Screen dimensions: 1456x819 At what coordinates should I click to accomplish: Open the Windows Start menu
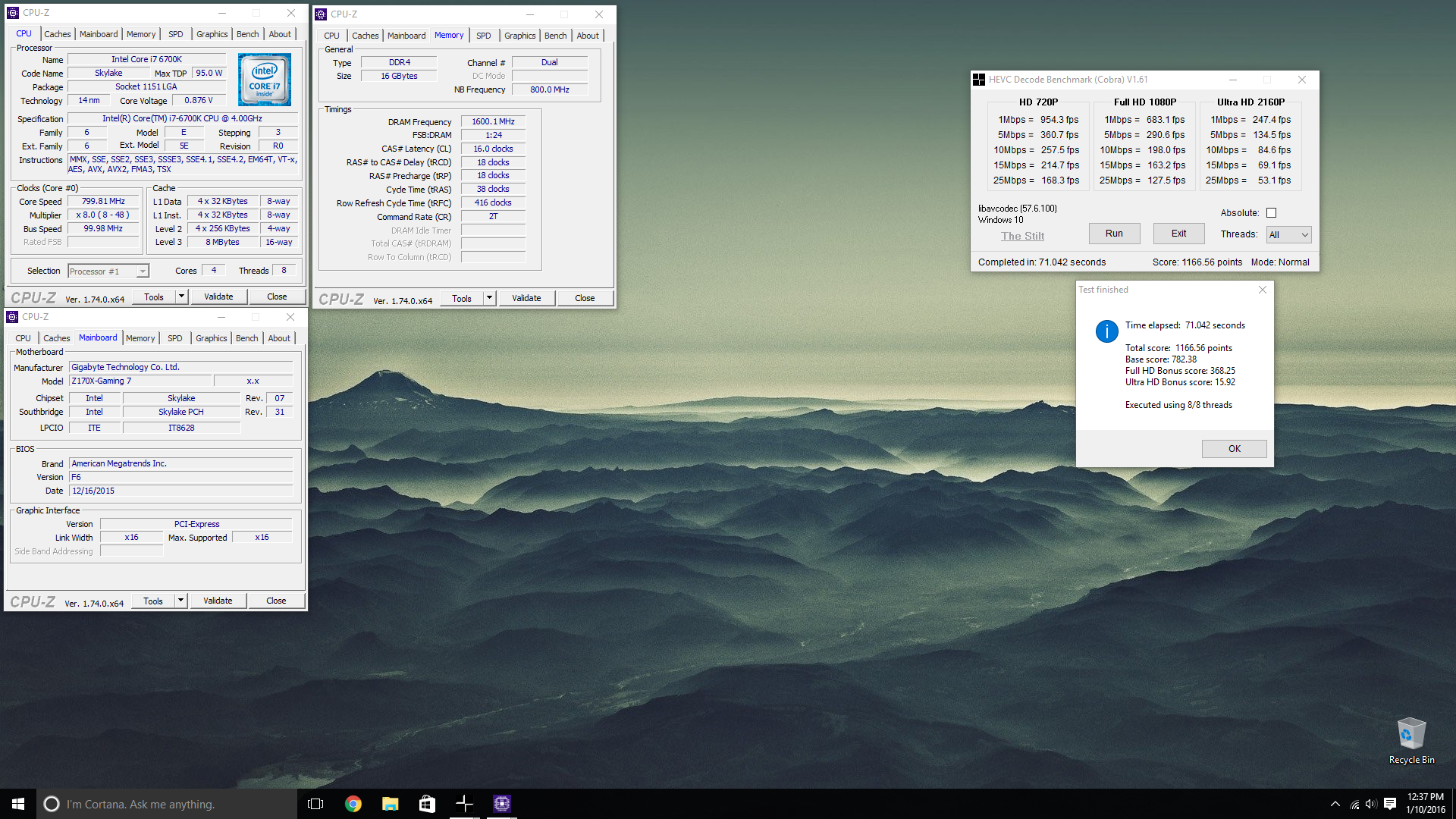coord(18,804)
